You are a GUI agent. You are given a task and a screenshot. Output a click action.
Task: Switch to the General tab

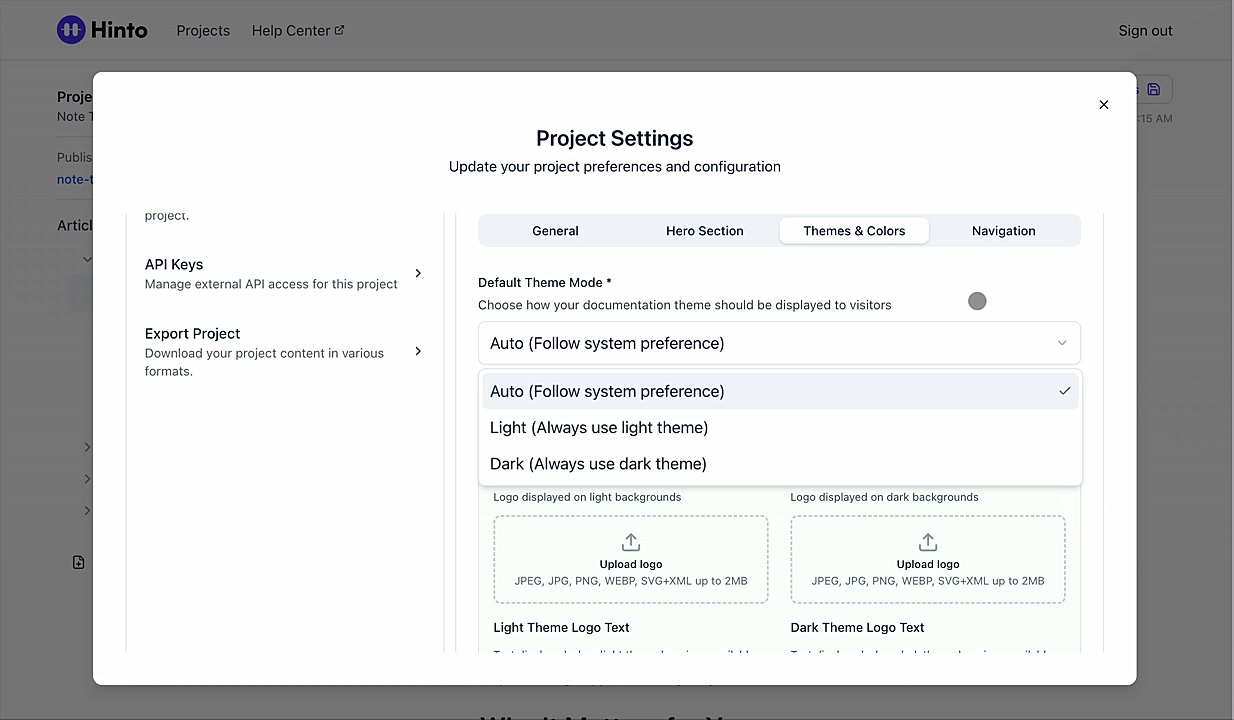555,230
